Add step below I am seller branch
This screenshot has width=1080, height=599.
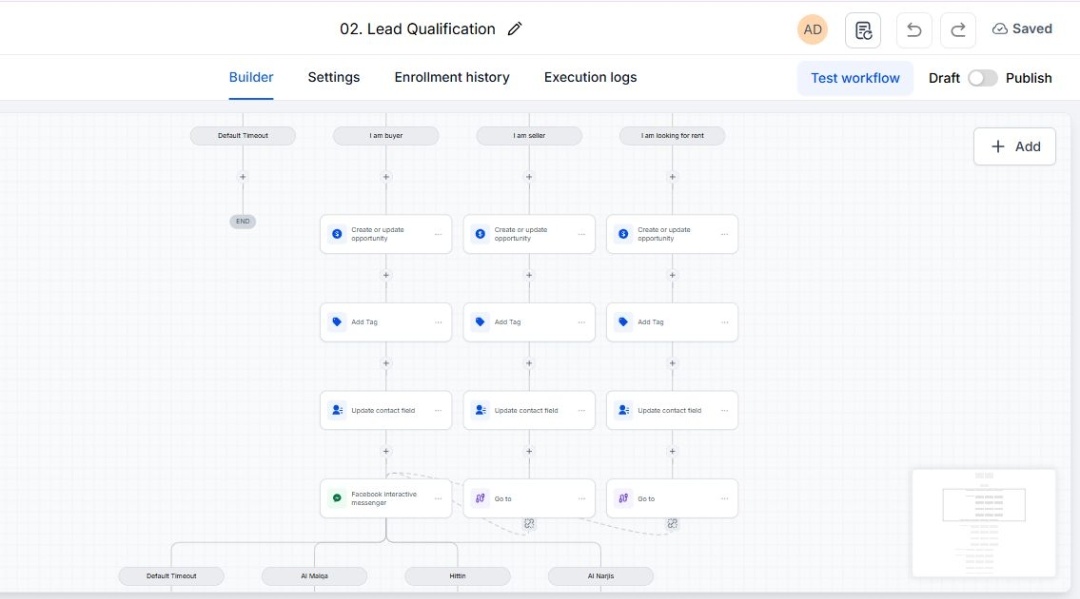[529, 177]
